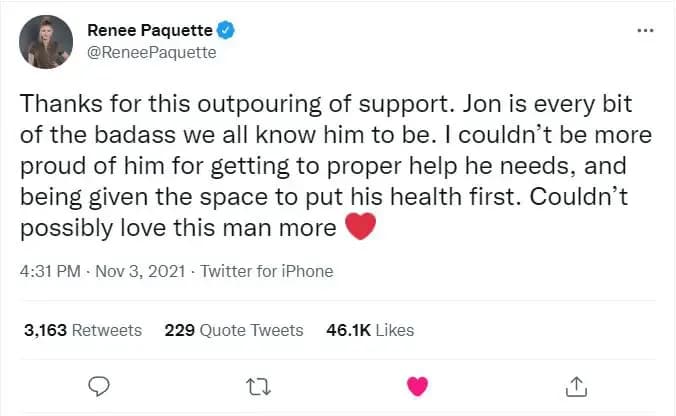Click the red heart emoji in the tweet

(359, 229)
